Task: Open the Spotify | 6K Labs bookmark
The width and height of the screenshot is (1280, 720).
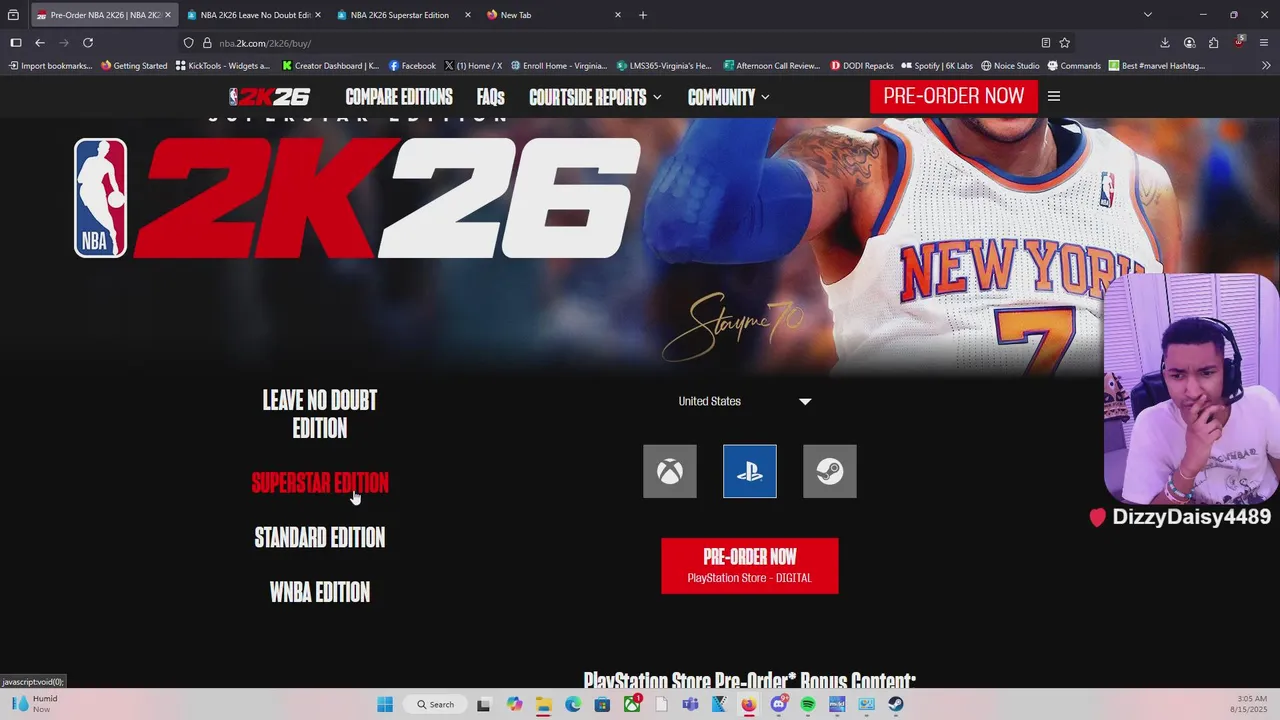Action: (x=937, y=66)
